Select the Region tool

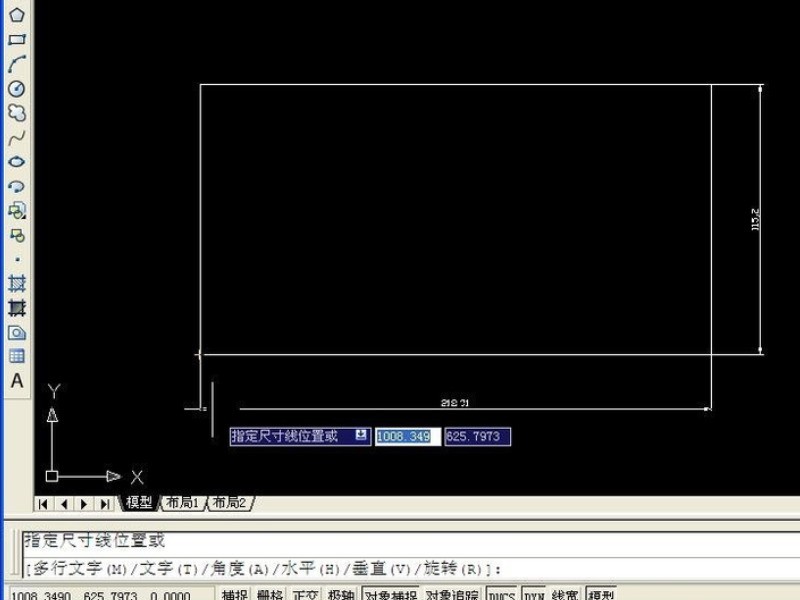(17, 333)
